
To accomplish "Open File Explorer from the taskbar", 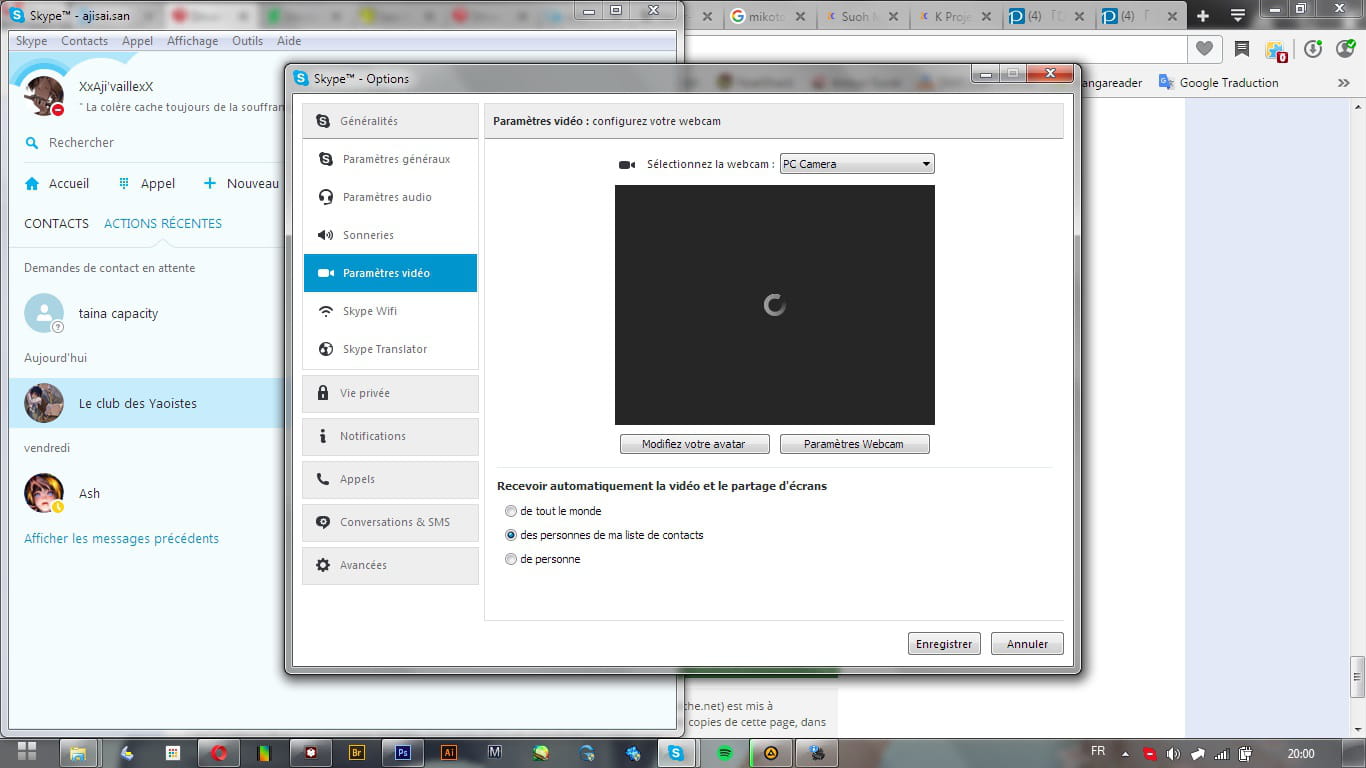I will [x=77, y=753].
